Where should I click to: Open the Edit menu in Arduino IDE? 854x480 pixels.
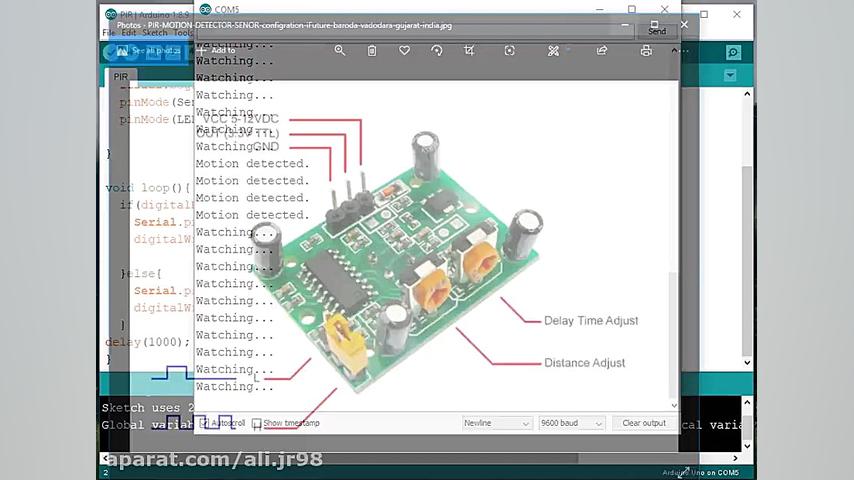coord(129,33)
